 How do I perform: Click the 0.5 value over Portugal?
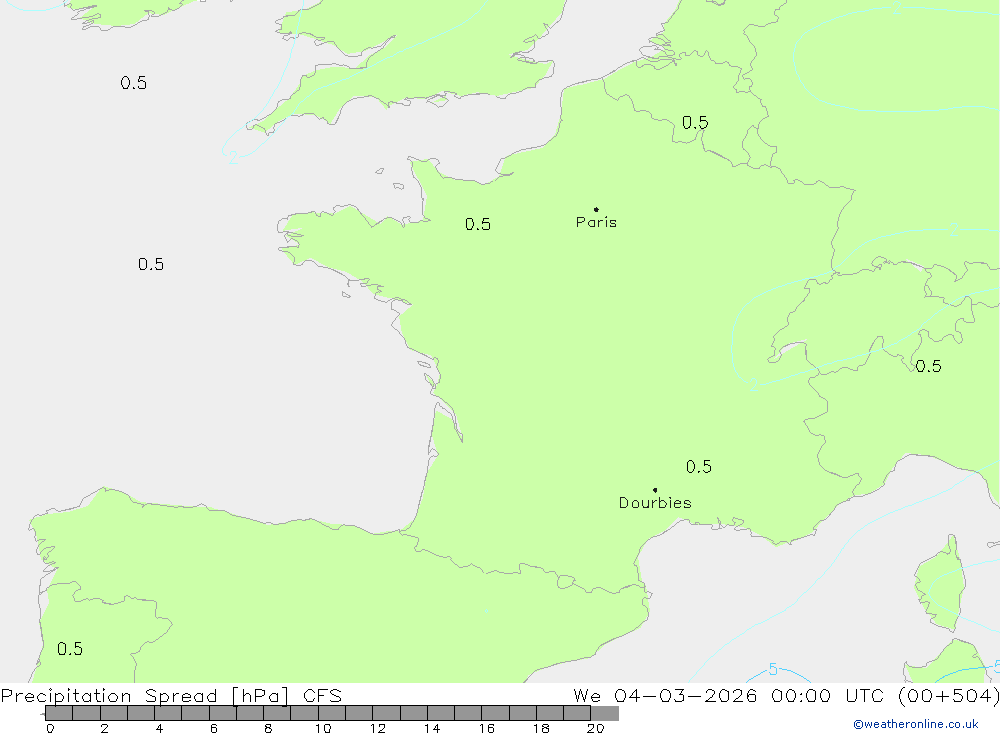pos(70,649)
